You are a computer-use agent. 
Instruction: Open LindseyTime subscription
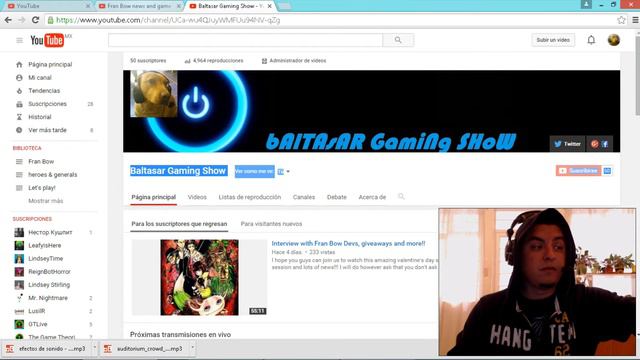[46, 258]
